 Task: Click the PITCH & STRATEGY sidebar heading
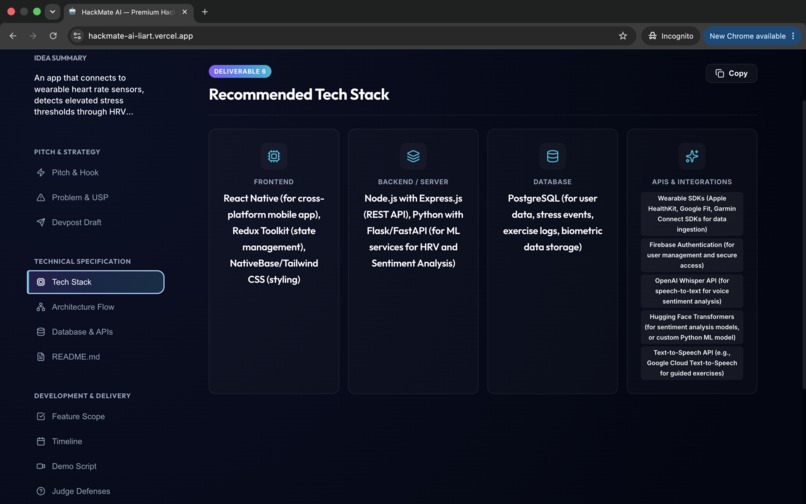pyautogui.click(x=67, y=152)
